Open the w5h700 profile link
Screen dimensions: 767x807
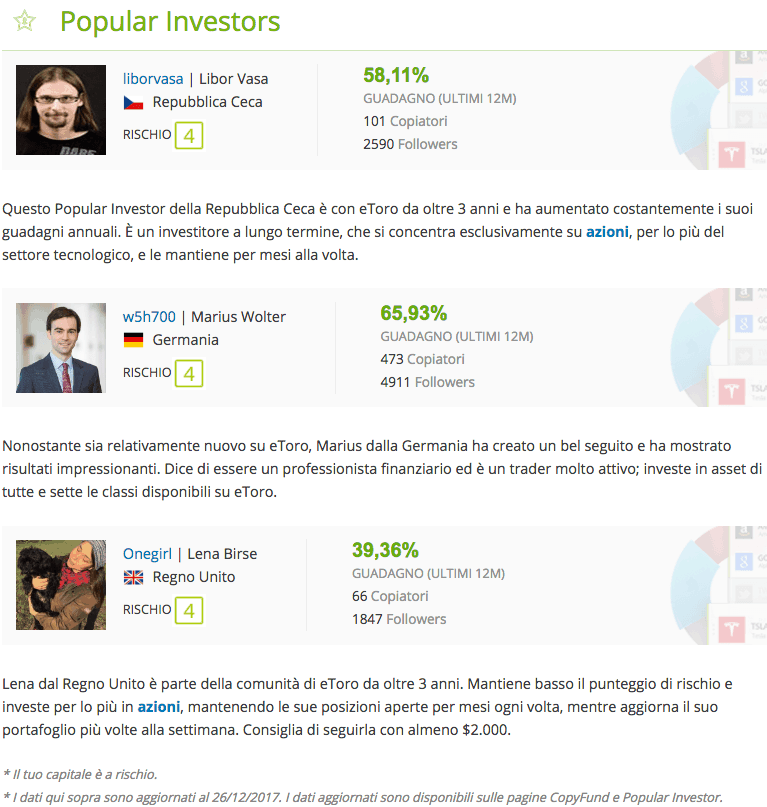(x=149, y=317)
